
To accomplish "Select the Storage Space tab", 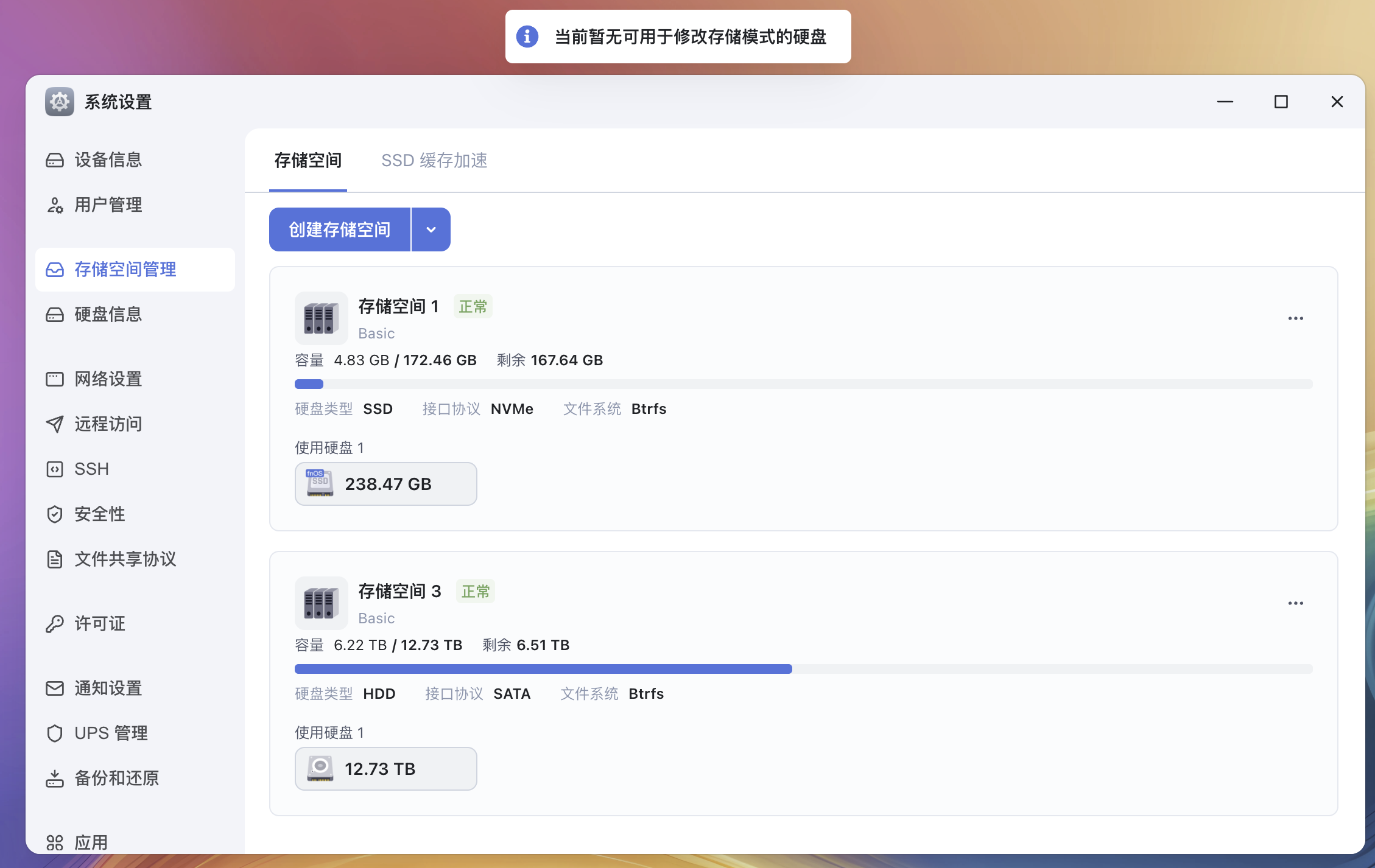I will pyautogui.click(x=308, y=161).
